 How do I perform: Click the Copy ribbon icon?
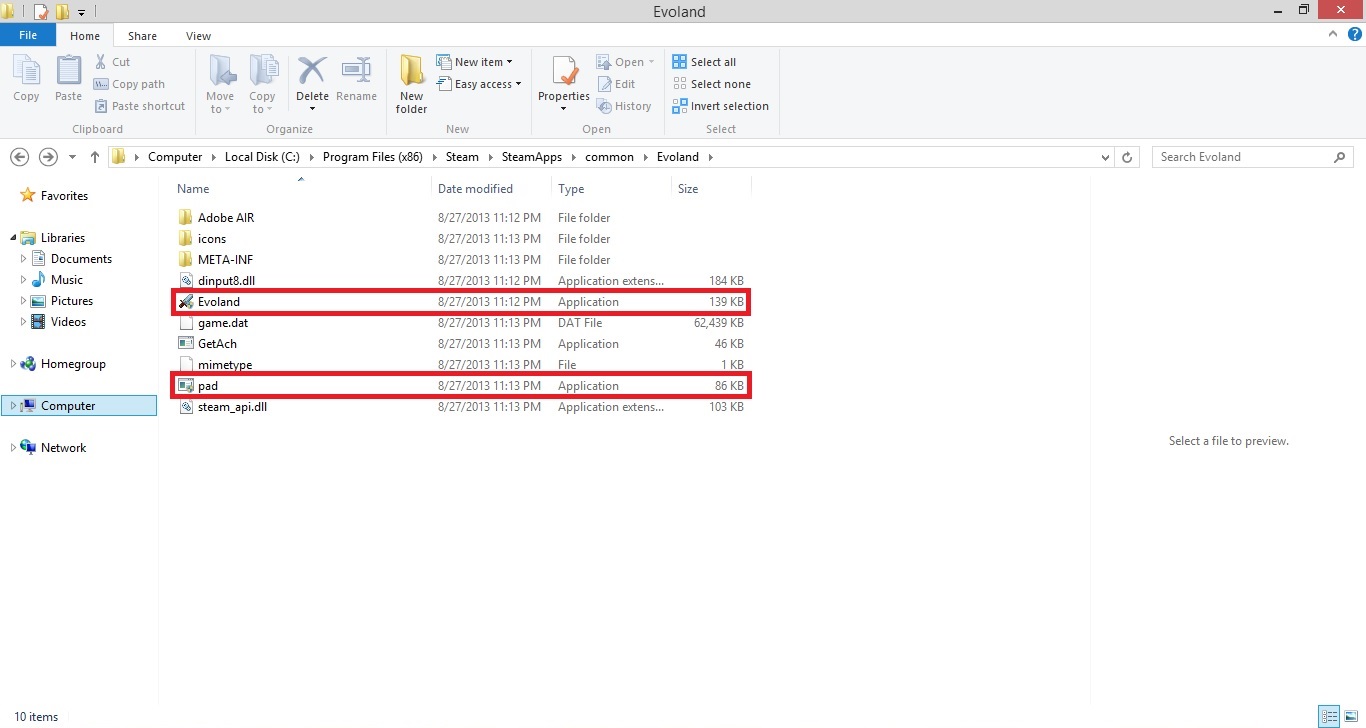pos(26,79)
